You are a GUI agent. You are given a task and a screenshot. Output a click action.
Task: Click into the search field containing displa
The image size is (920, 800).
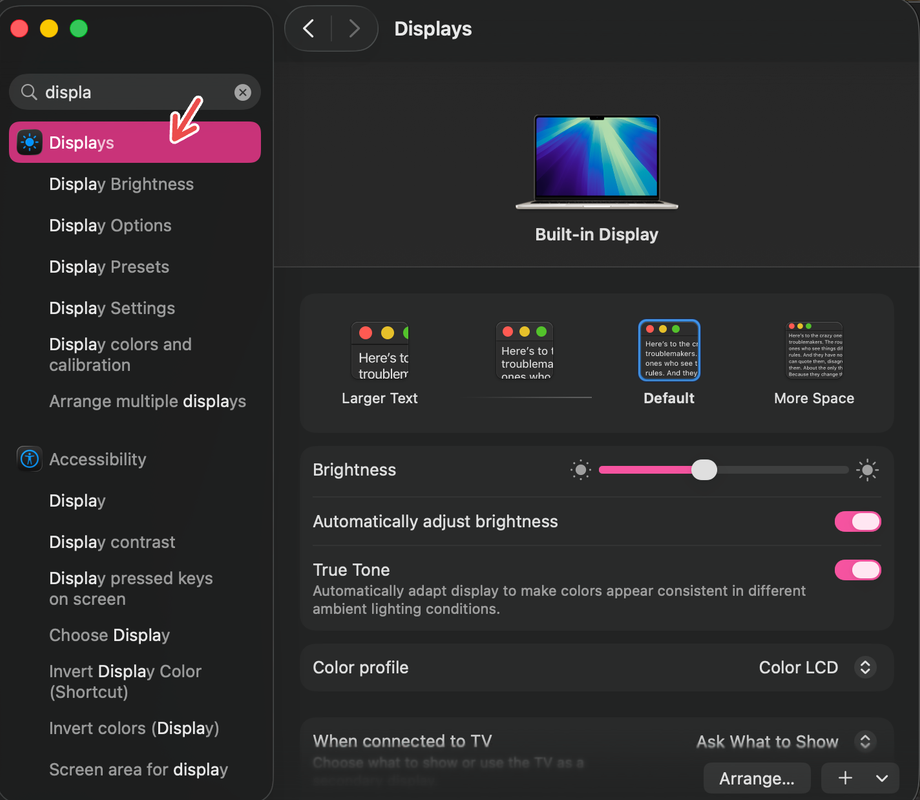135,92
